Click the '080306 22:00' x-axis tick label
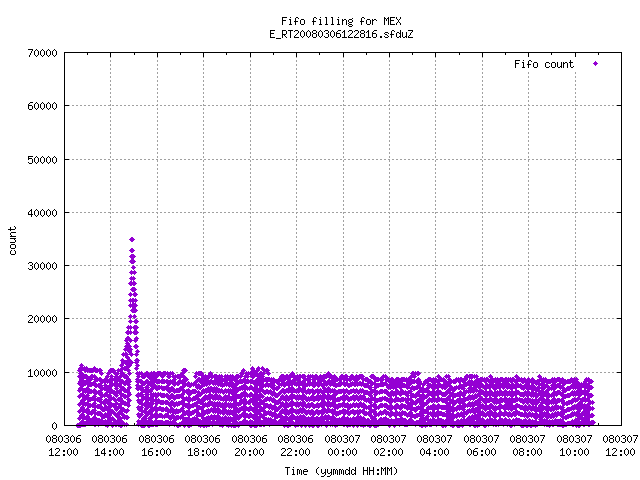This screenshot has height=480, width=640. [x=296, y=446]
